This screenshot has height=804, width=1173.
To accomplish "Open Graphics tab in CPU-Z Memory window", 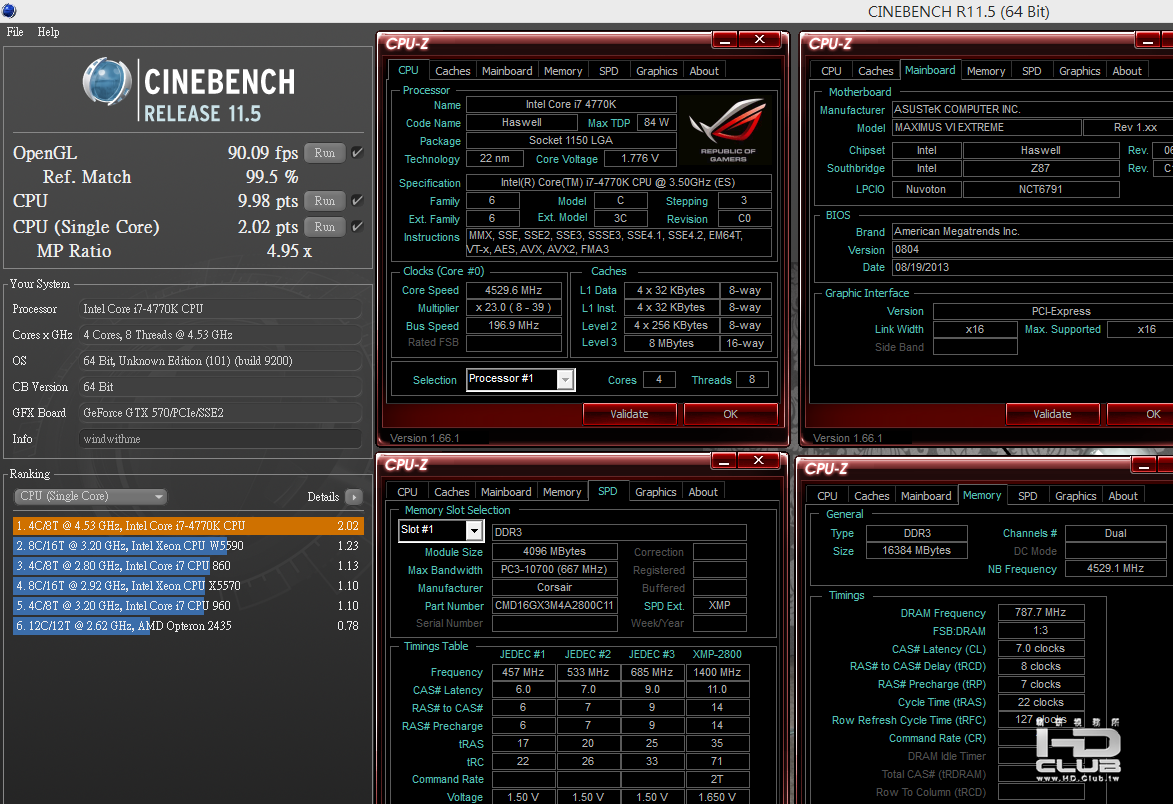I will [1075, 497].
